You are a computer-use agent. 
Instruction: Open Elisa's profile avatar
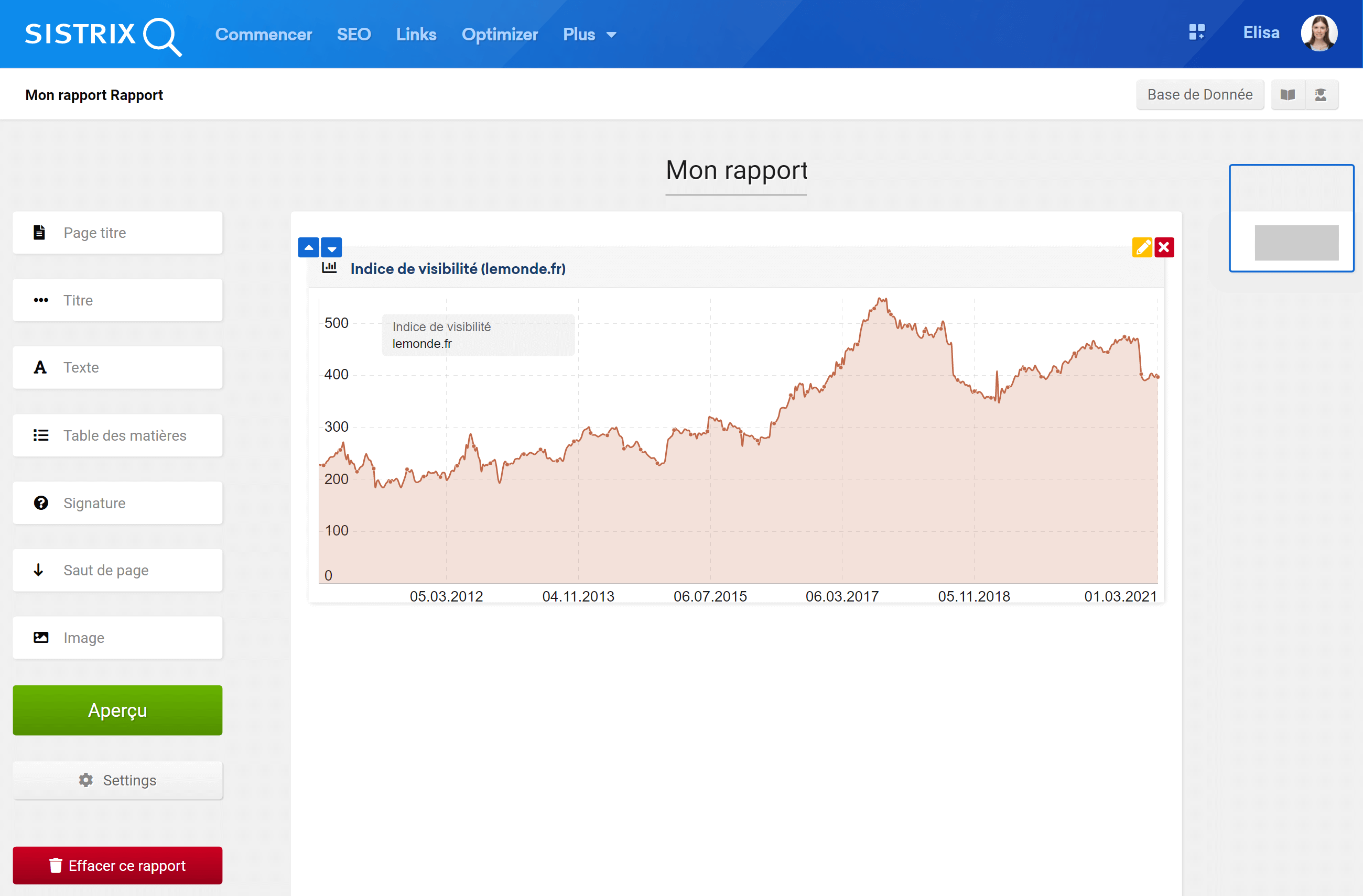[x=1319, y=32]
